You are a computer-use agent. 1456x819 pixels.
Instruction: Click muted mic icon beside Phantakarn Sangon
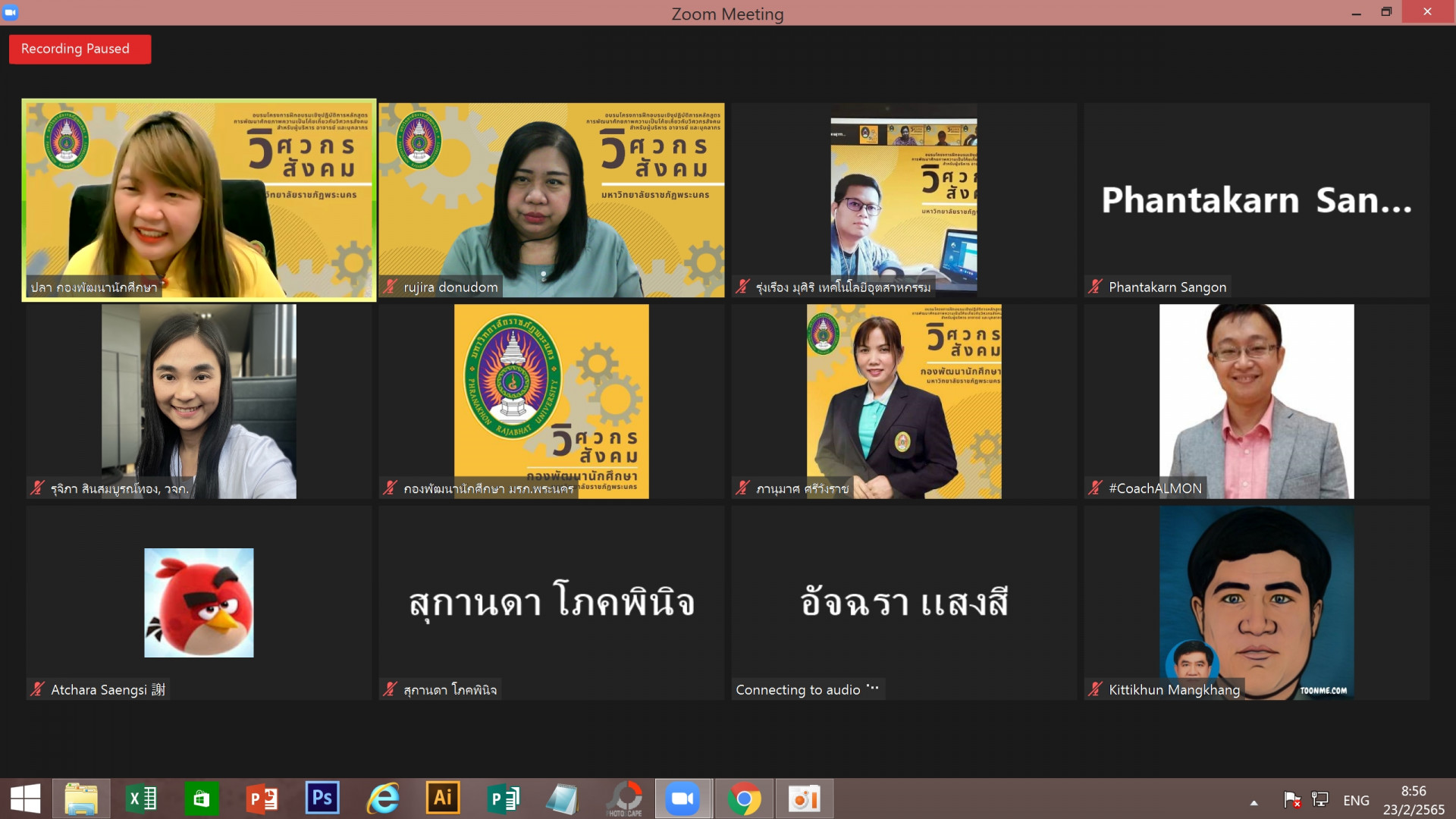click(x=1095, y=287)
